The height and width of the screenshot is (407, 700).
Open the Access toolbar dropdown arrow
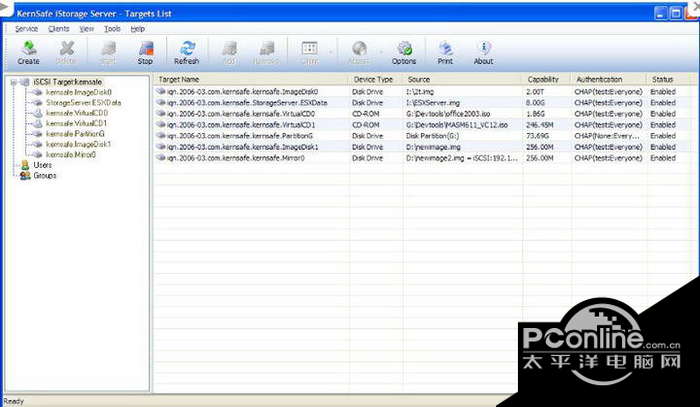pos(380,52)
